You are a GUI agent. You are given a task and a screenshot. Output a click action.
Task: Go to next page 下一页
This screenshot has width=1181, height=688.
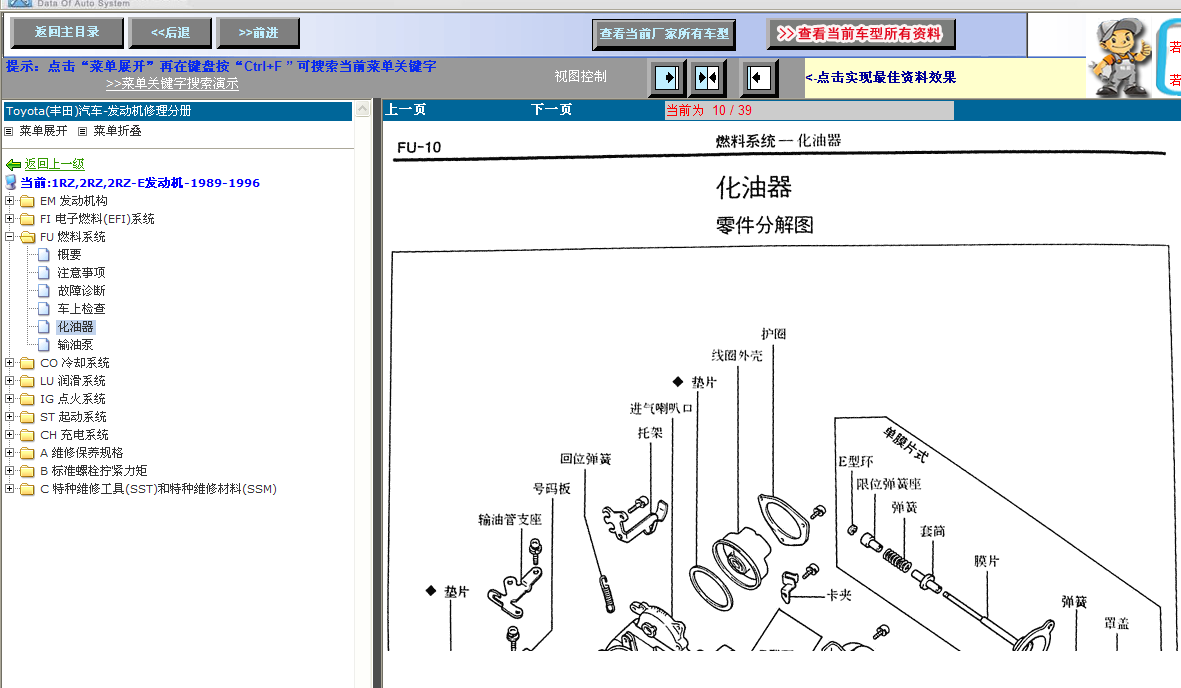pyautogui.click(x=551, y=110)
